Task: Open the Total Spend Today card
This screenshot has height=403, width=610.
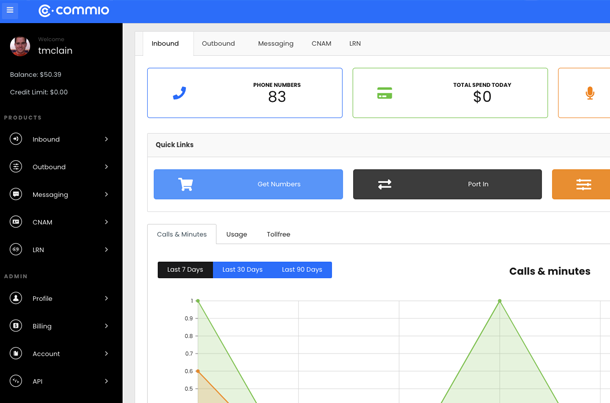Action: pyautogui.click(x=450, y=93)
